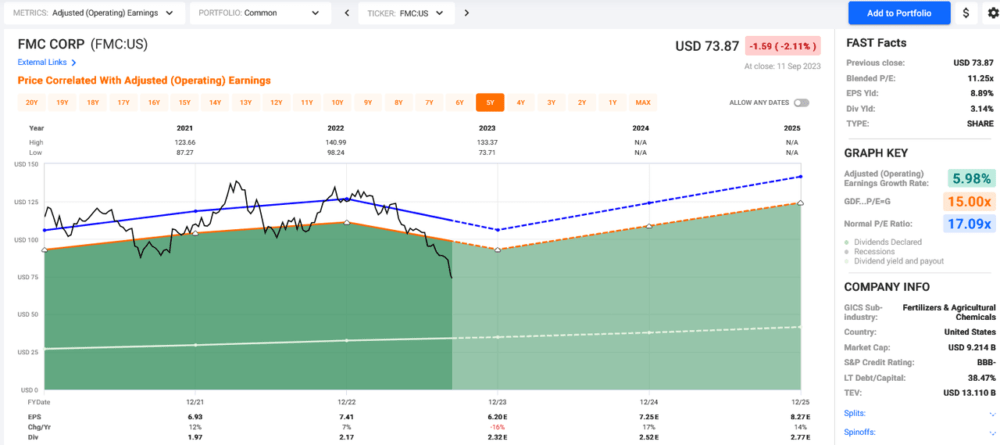The height and width of the screenshot is (445, 1000).
Task: Expand the Splits chevron icon
Action: coord(990,414)
